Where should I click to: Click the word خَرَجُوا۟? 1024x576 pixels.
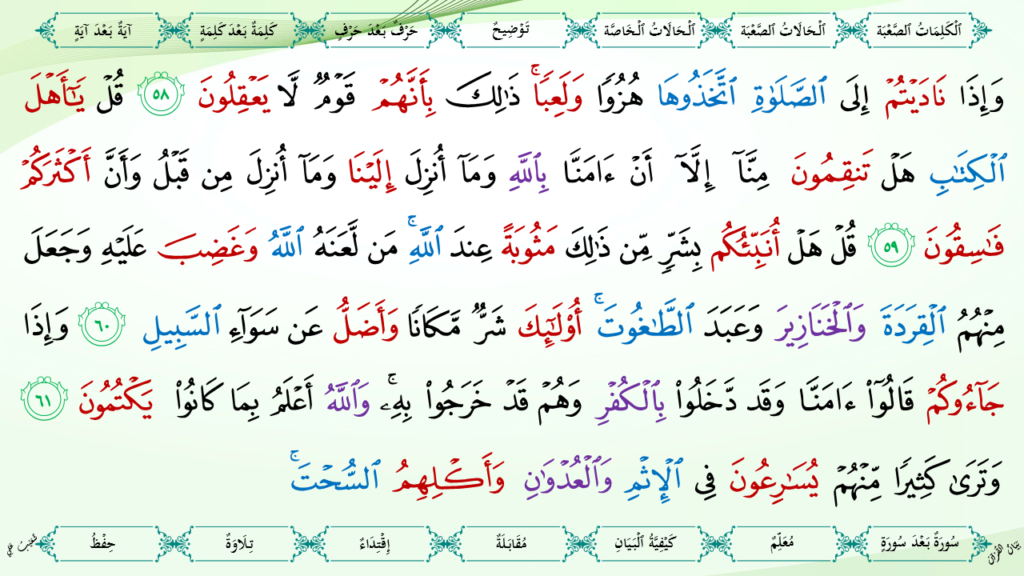tap(457, 400)
